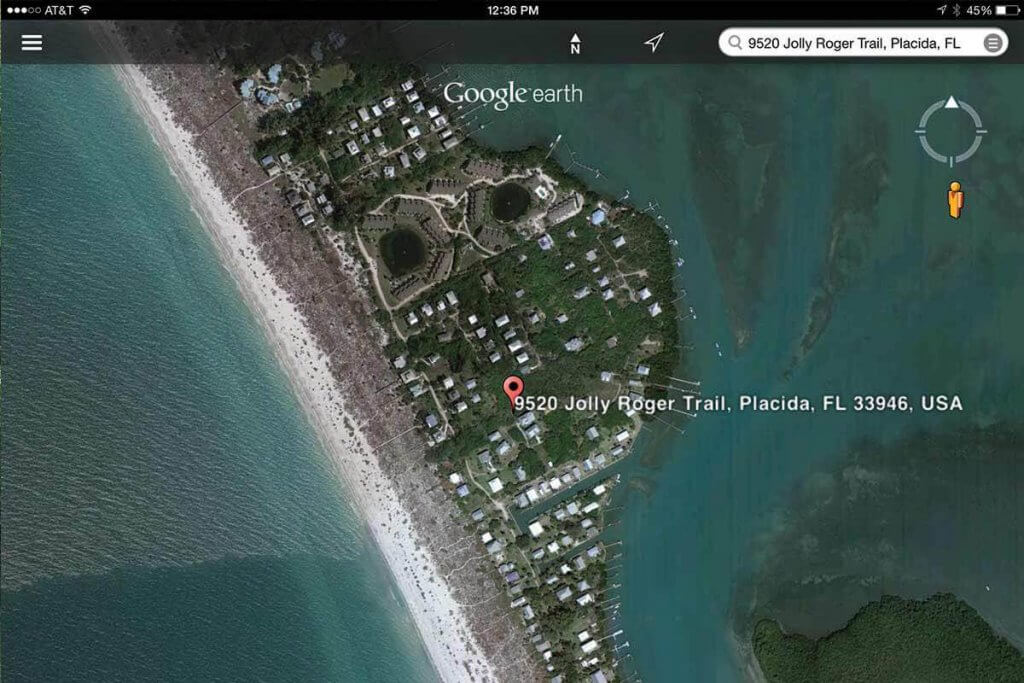Tap the AT&T carrier signal indicator
Viewport: 1024px width, 683px height.
click(39, 10)
